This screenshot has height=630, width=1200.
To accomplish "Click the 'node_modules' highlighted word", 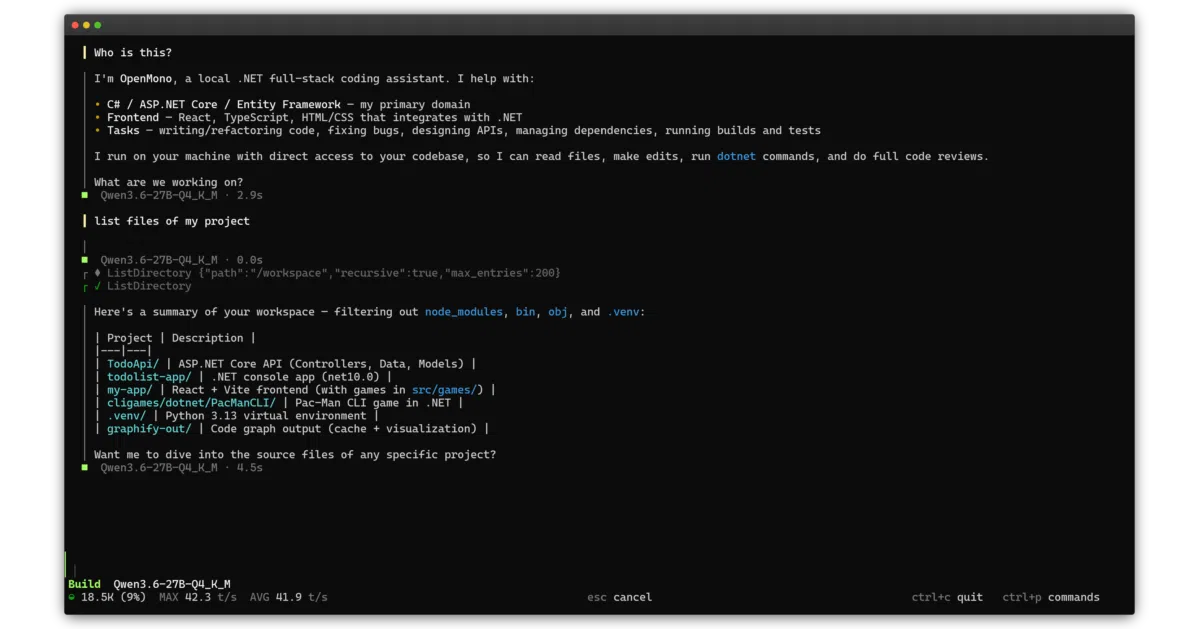I will pos(464,312).
